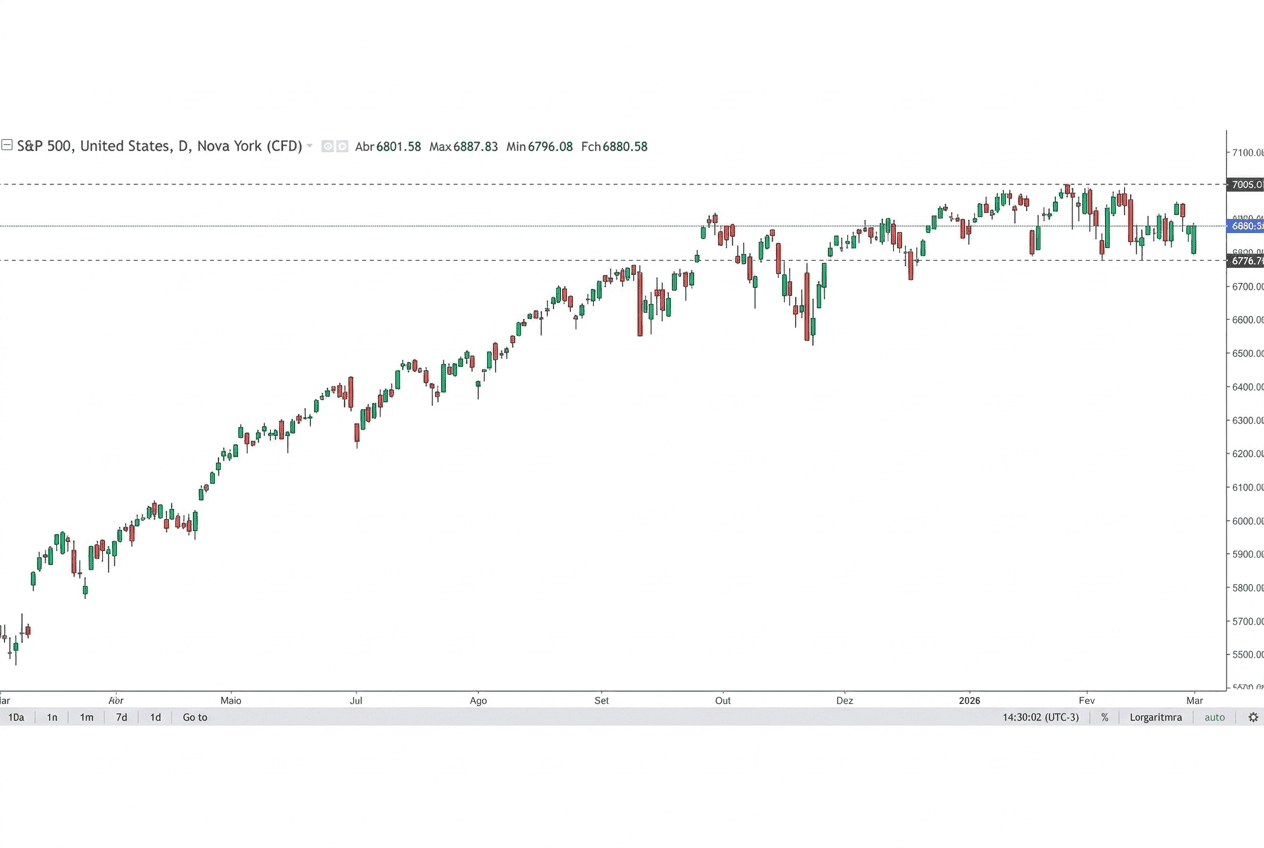Click the blue 6880 current price label

click(x=1246, y=226)
